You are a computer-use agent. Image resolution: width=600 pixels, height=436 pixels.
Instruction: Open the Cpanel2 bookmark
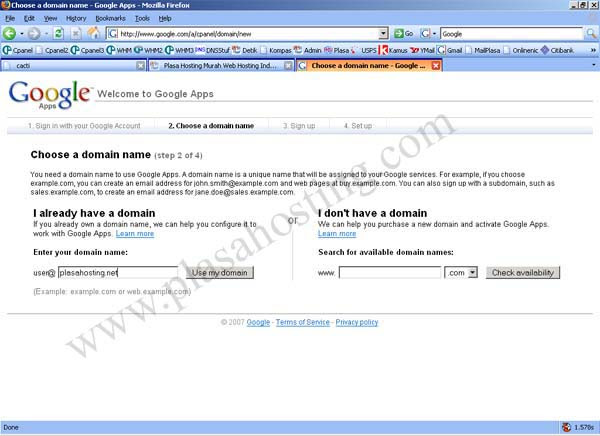pyautogui.click(x=53, y=50)
